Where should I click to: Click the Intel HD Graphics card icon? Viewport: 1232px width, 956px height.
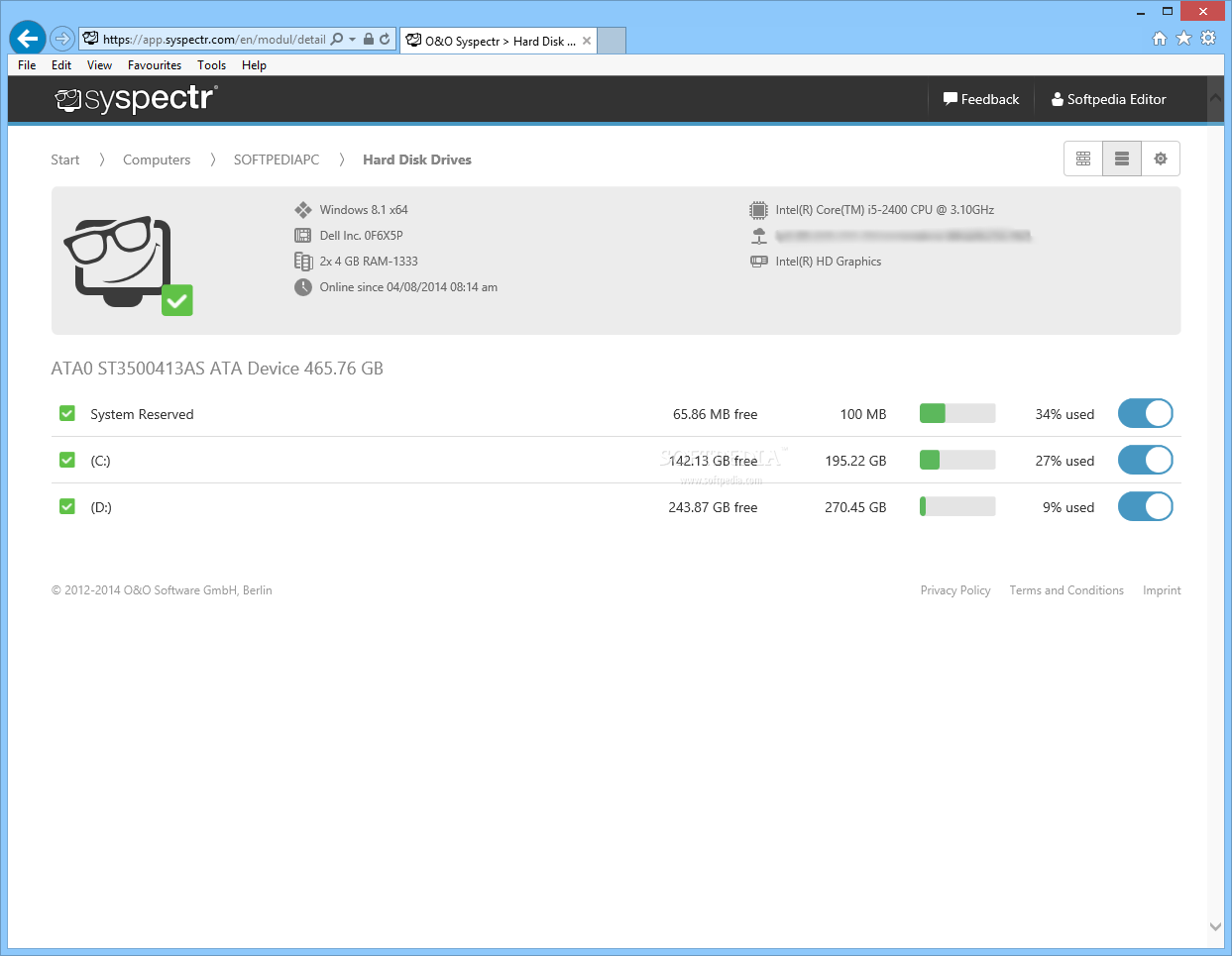758,262
